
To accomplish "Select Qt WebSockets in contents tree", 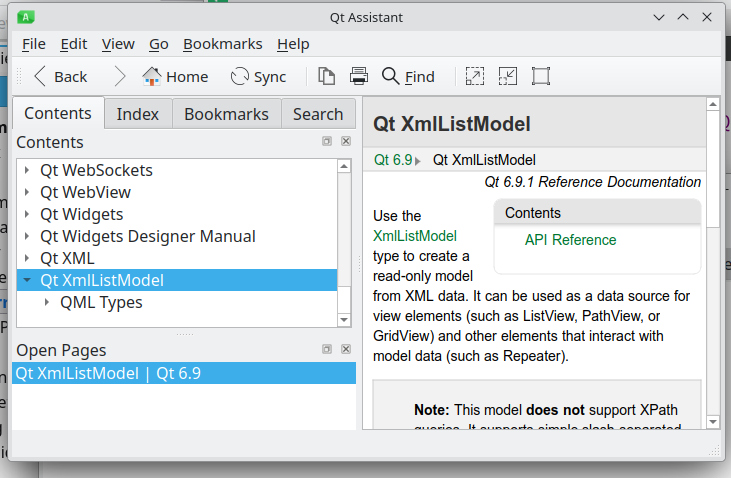I will pos(96,170).
